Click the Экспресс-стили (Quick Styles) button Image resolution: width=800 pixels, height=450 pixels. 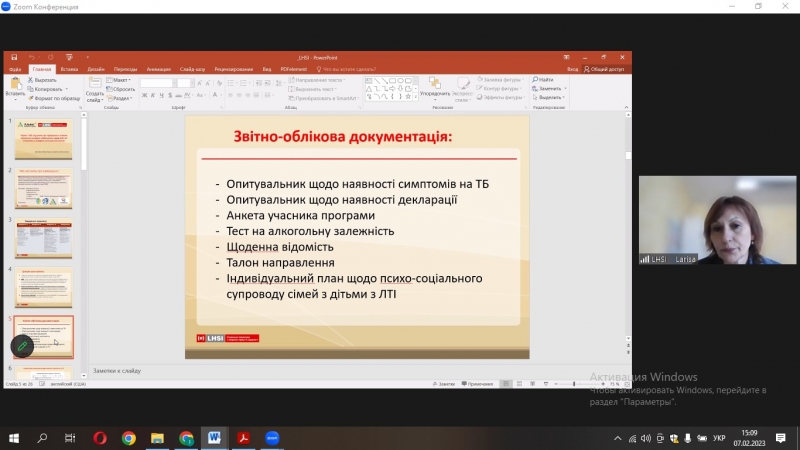coord(463,89)
